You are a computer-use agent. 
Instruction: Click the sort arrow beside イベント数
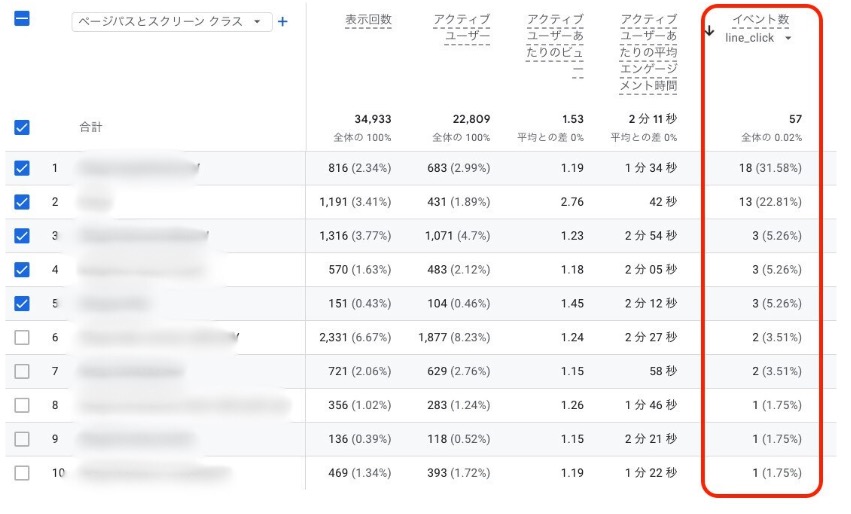709,31
